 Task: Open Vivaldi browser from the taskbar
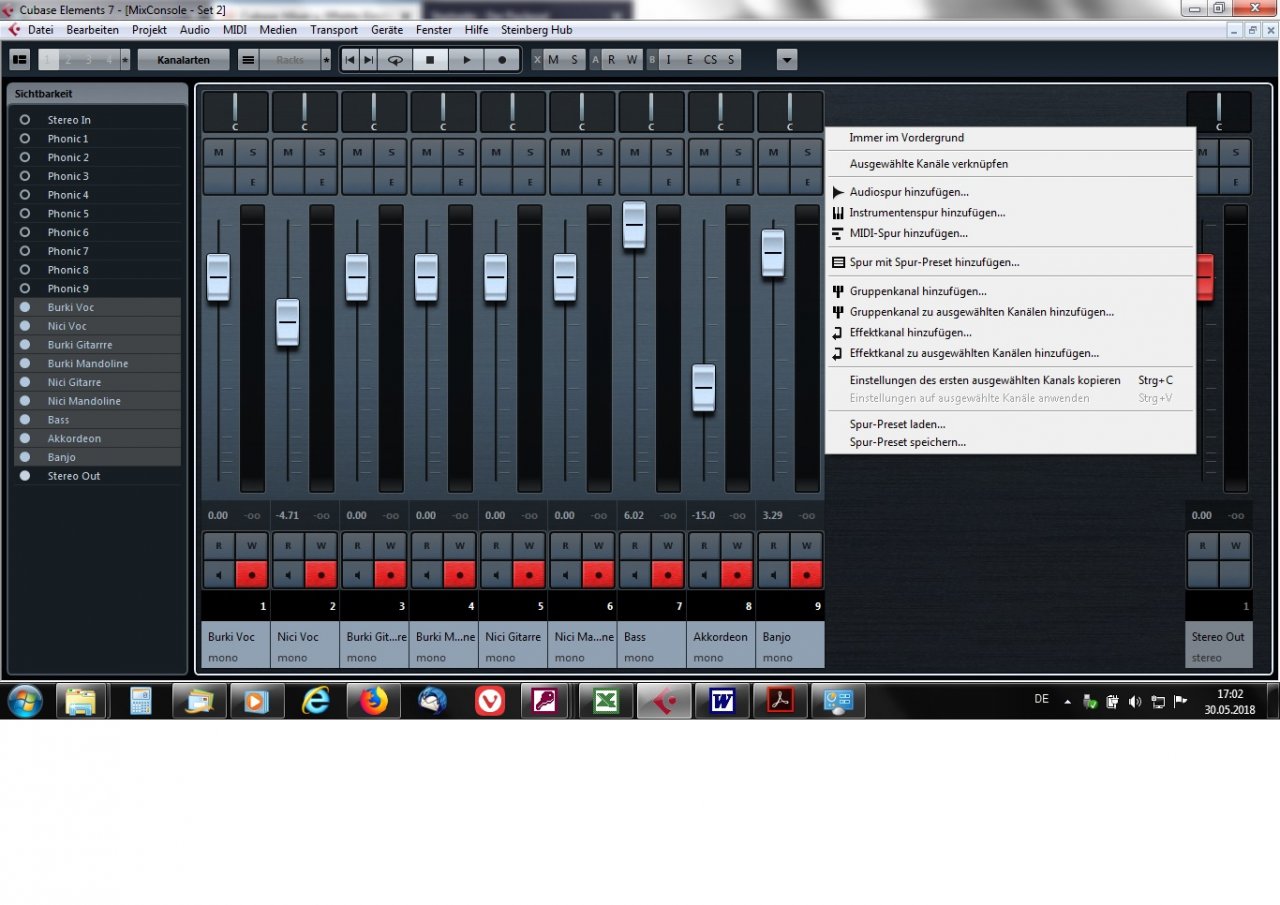pos(490,701)
